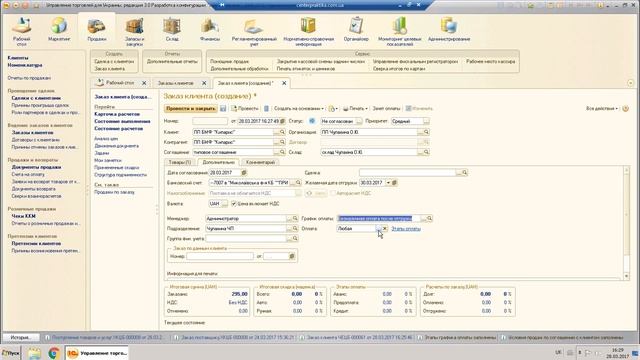Open file explorer from the taskbar

click(34, 353)
